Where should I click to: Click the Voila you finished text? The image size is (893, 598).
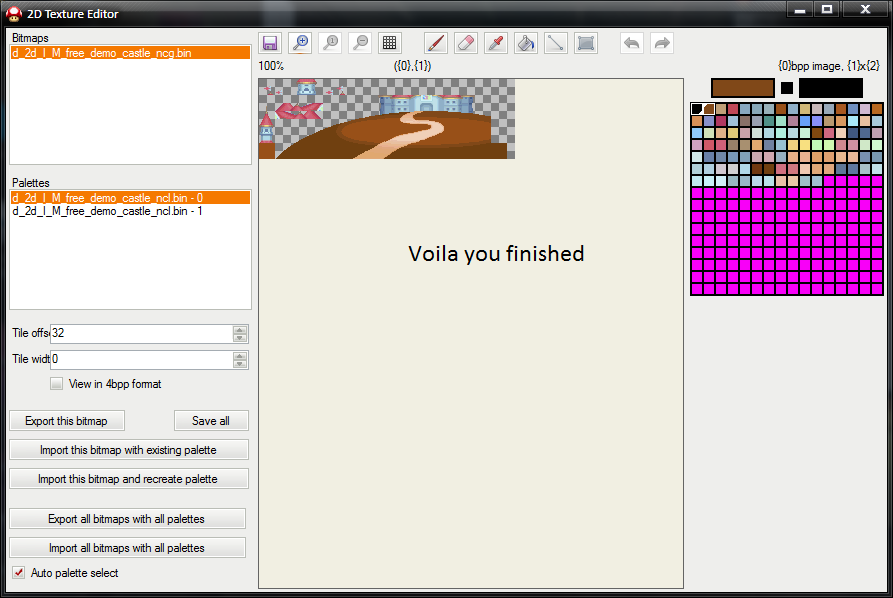496,253
